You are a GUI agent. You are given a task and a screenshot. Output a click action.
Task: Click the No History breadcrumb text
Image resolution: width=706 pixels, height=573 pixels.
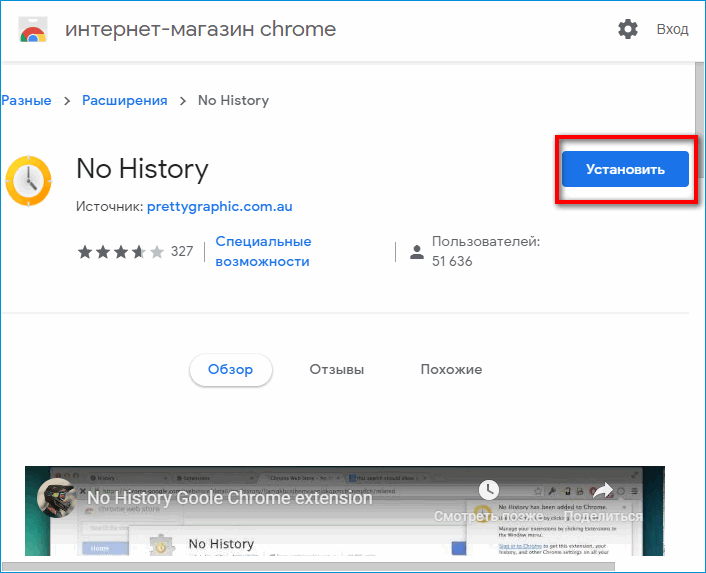233,100
